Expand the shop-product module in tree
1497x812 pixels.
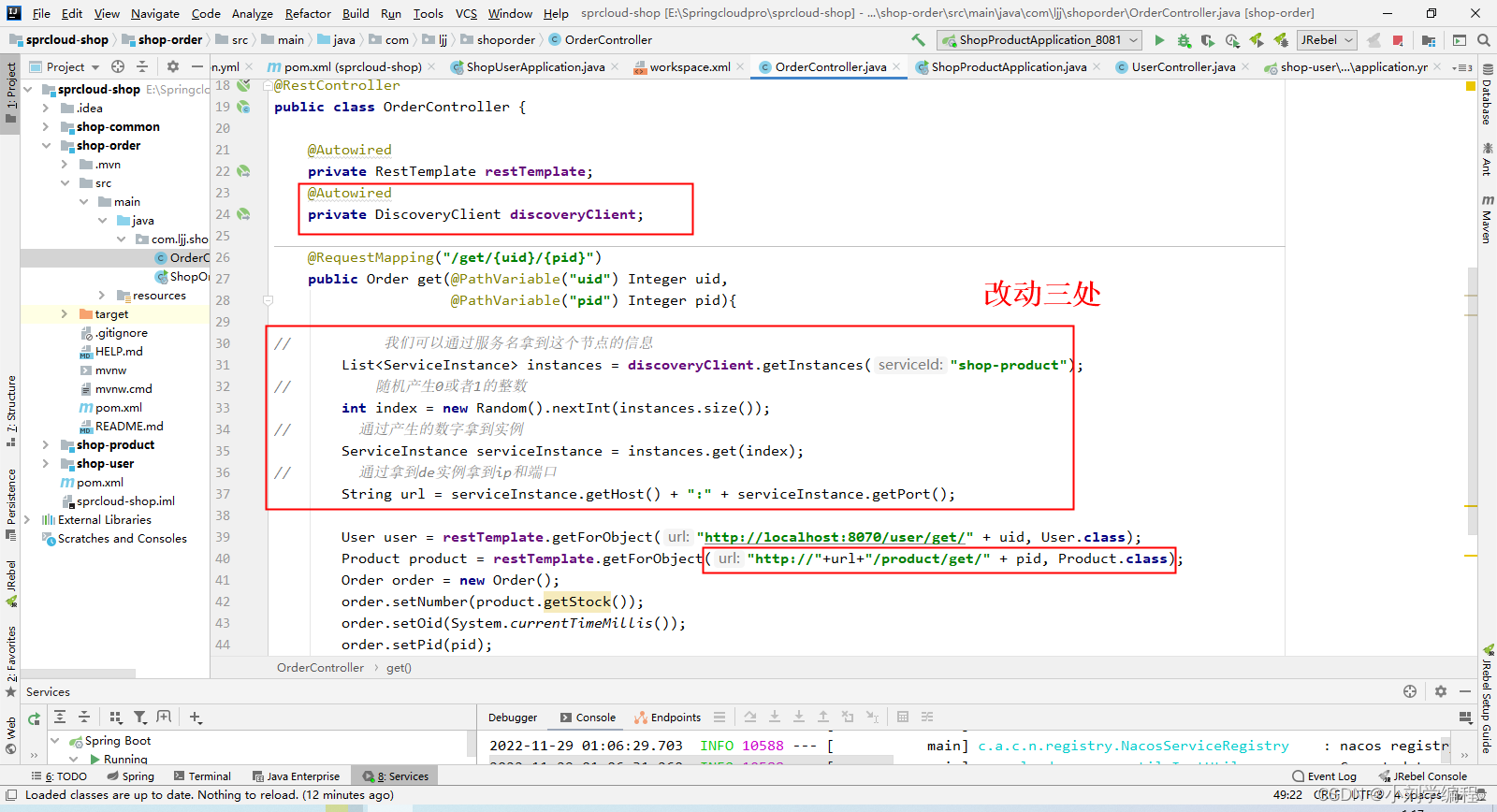46,445
